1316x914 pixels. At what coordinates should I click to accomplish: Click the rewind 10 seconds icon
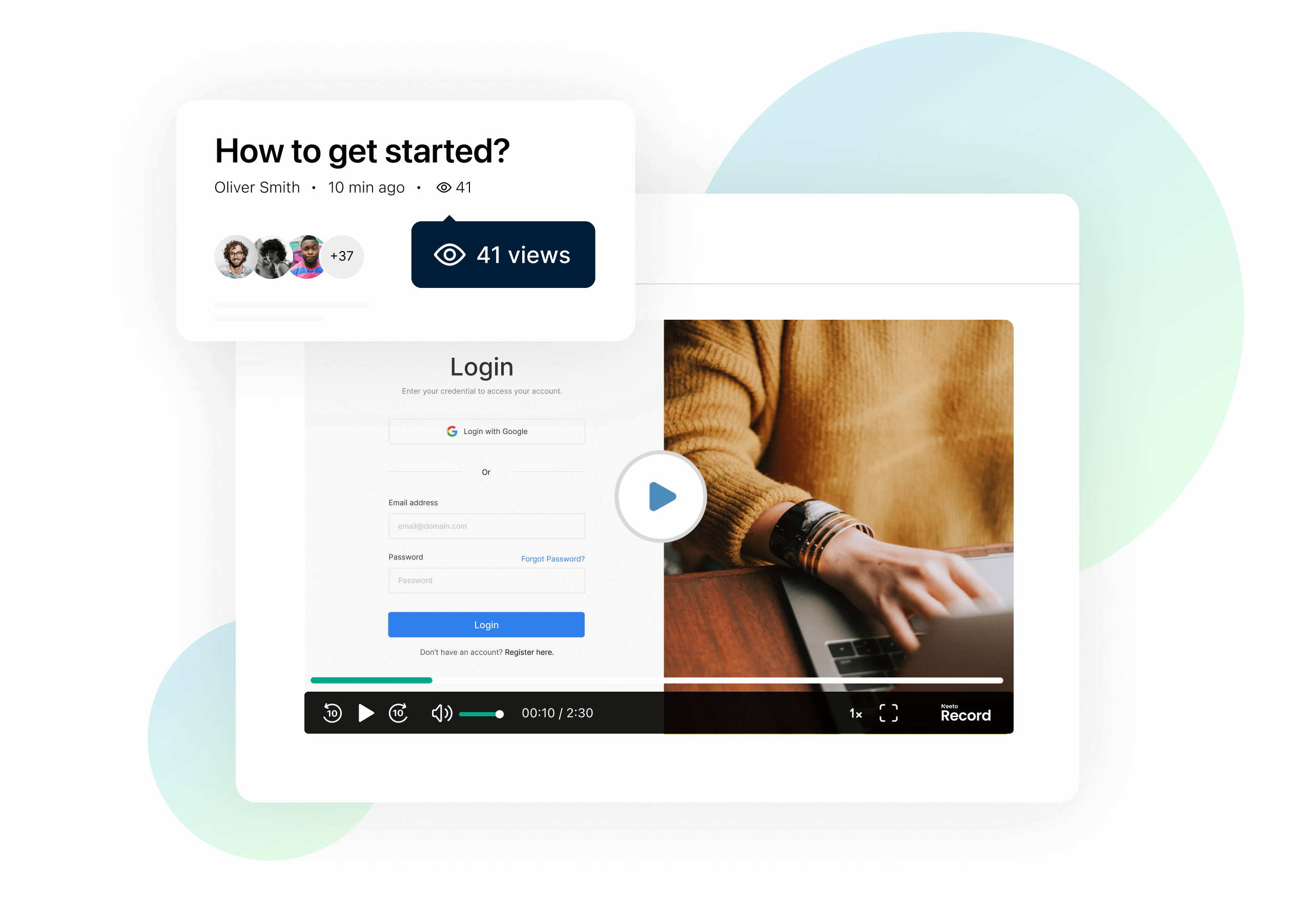point(332,712)
